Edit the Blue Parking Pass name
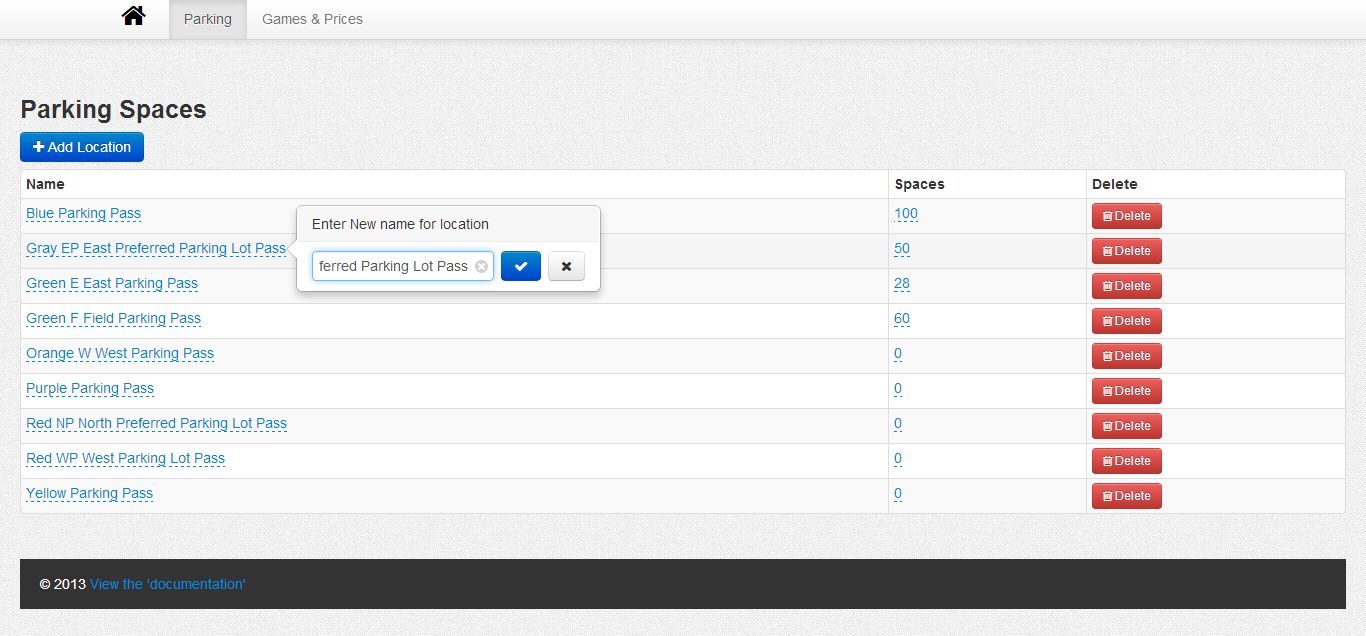1366x636 pixels. pos(83,213)
